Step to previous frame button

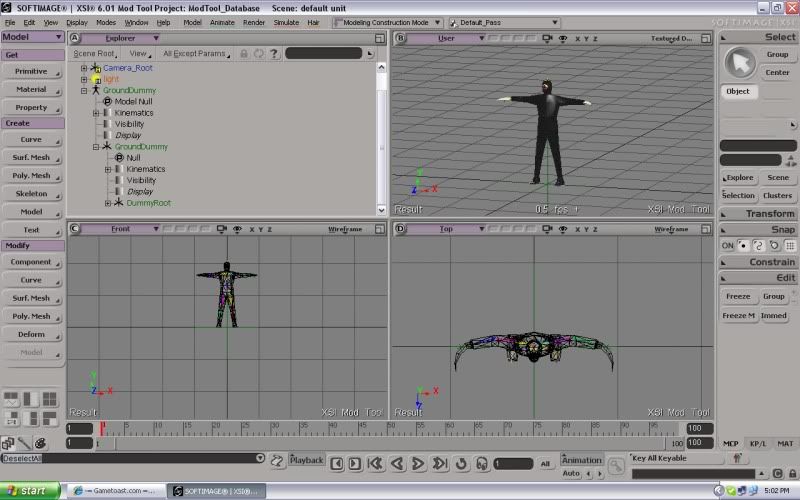(x=337, y=463)
